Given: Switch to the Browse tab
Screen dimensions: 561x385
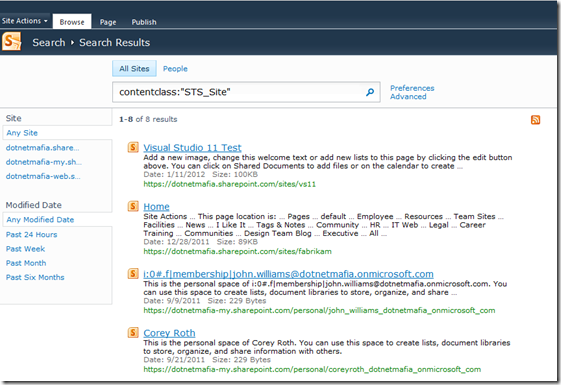Looking at the screenshot, I should click(x=72, y=22).
